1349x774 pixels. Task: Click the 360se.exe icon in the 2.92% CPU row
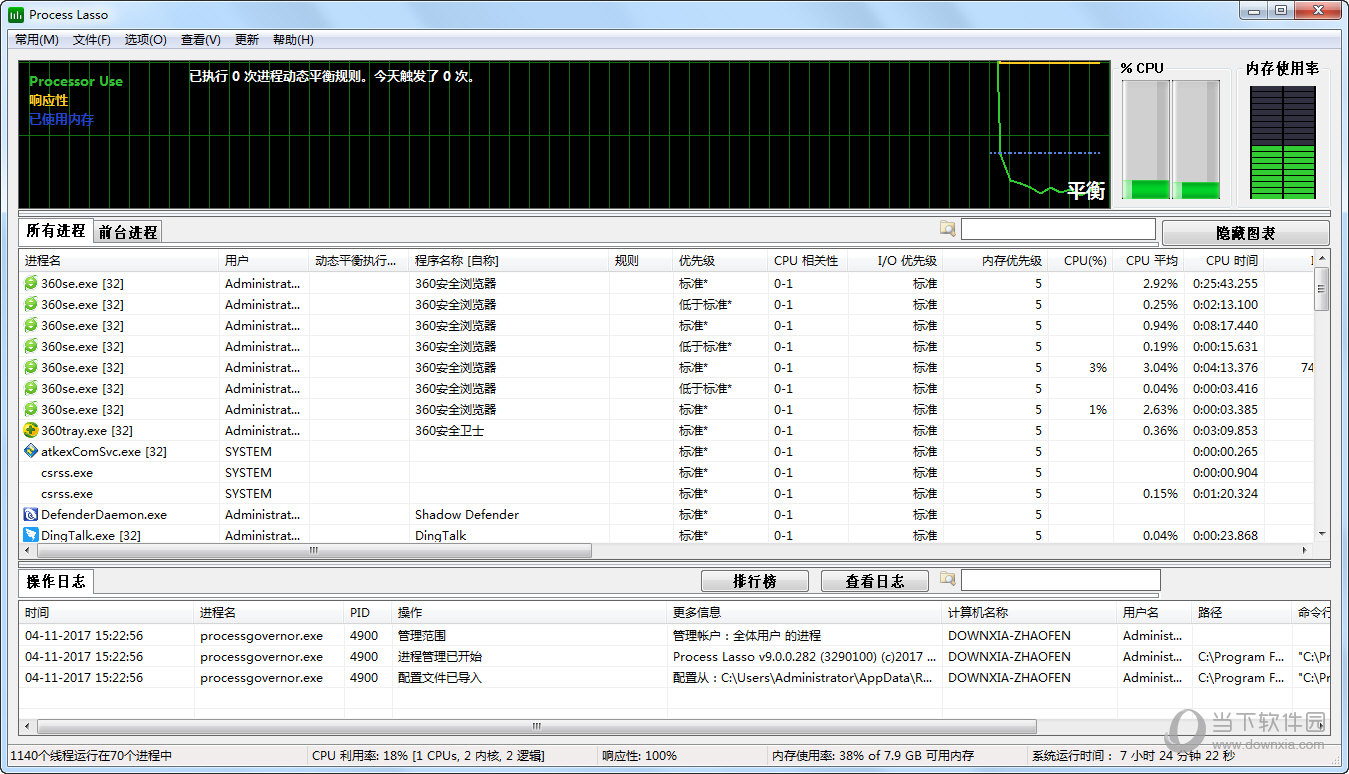tap(31, 284)
